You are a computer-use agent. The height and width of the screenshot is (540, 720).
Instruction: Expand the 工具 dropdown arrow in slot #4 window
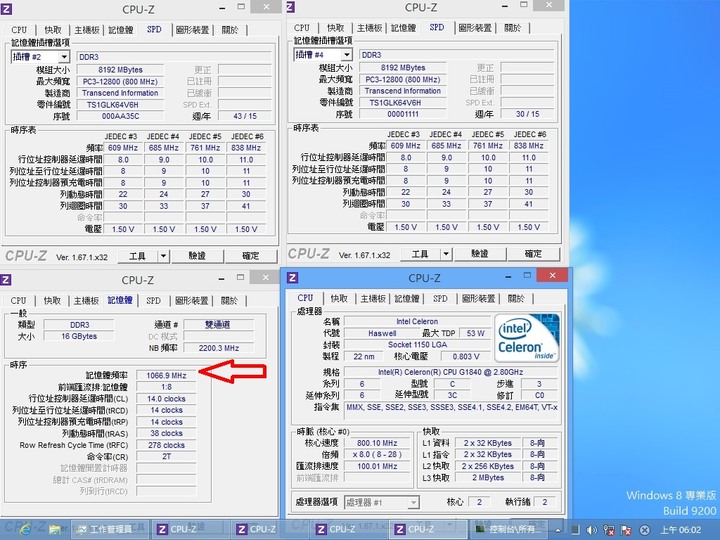[x=446, y=254]
